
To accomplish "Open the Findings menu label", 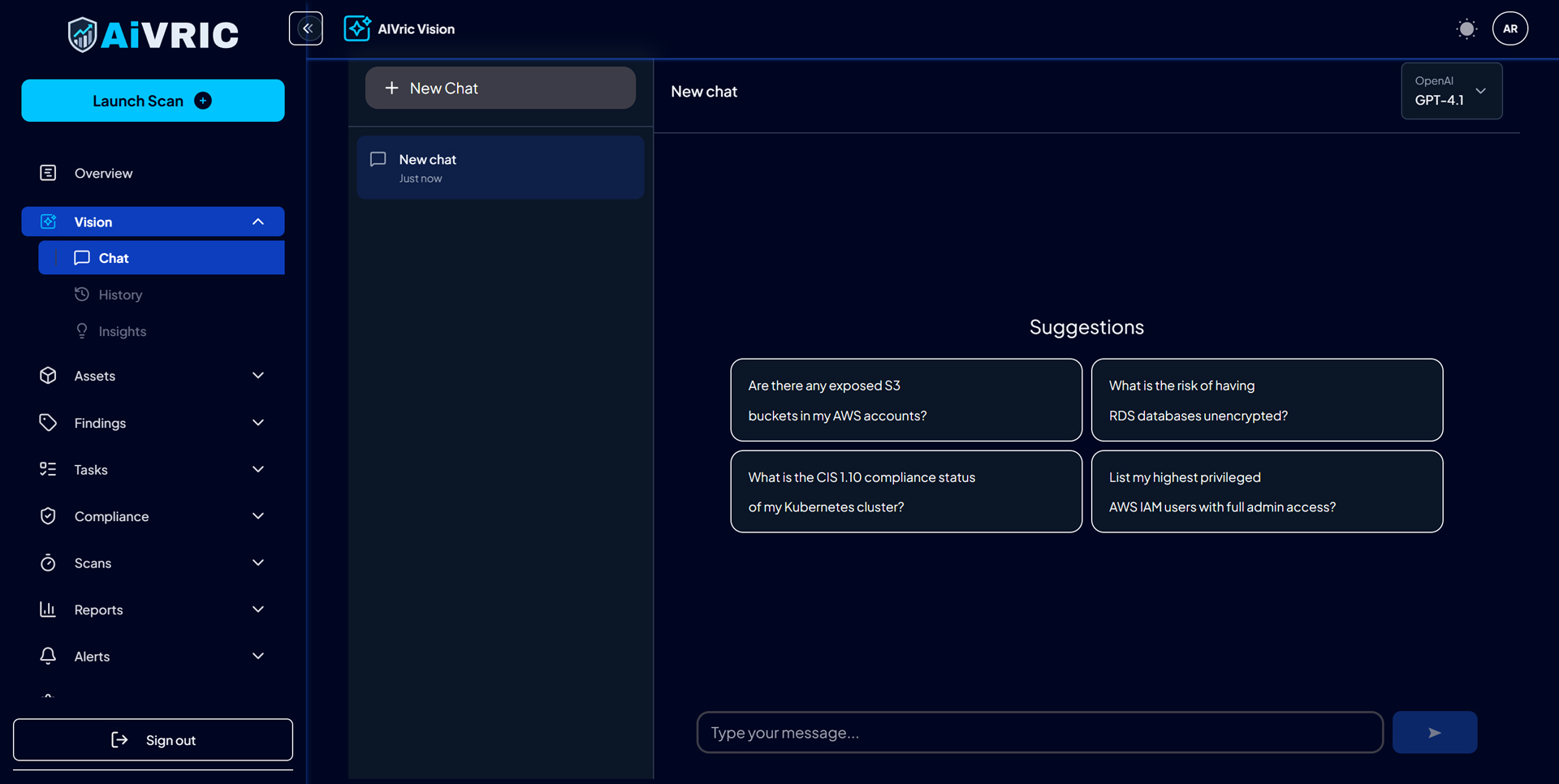I will point(100,423).
